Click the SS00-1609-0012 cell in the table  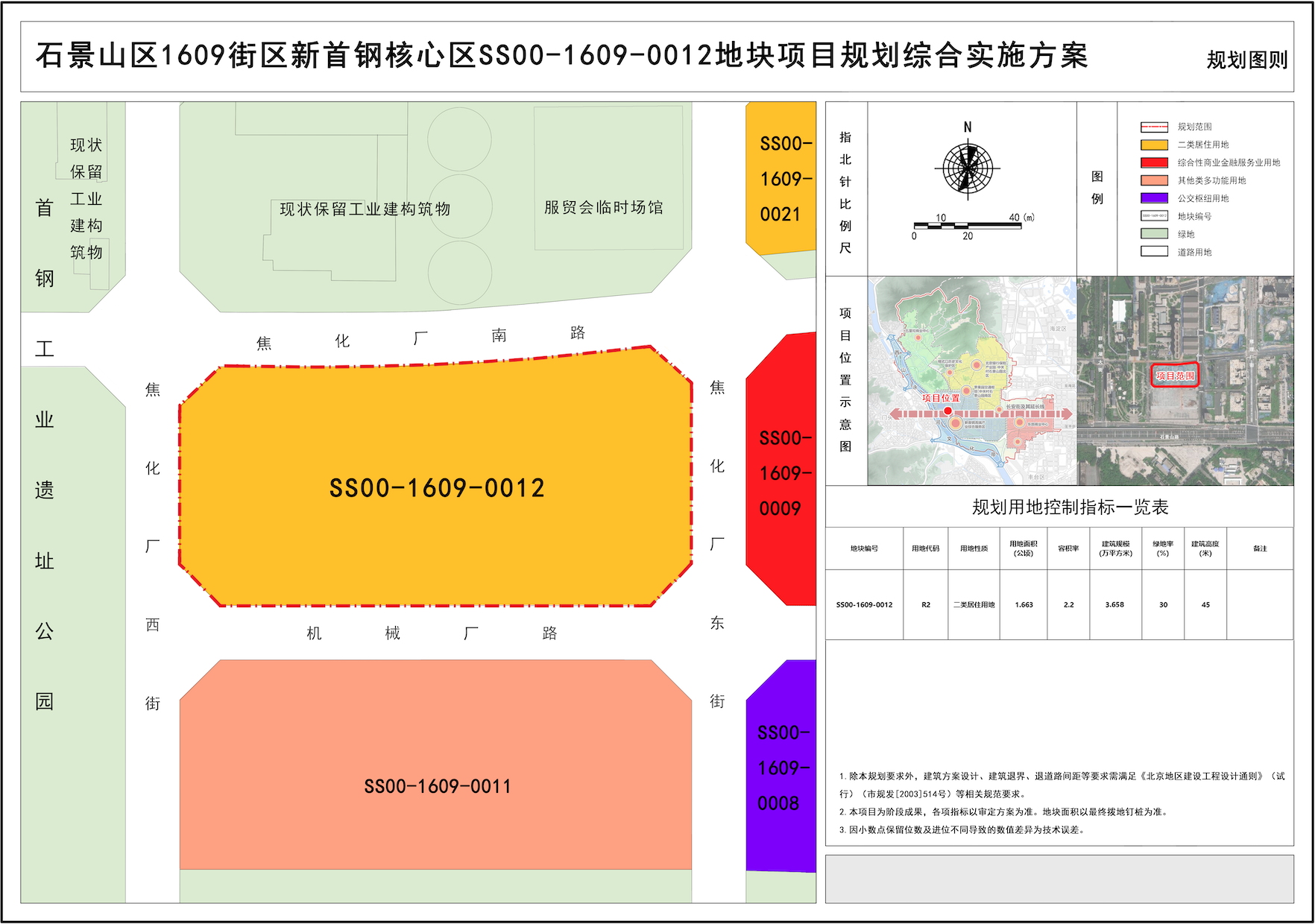coord(864,605)
